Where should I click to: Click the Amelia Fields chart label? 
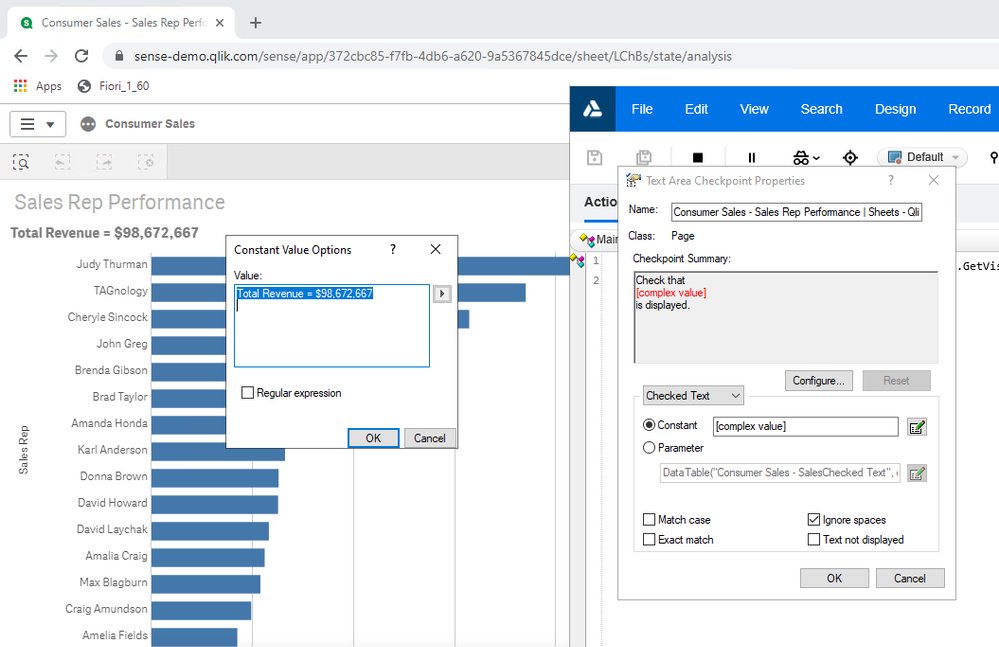point(115,635)
